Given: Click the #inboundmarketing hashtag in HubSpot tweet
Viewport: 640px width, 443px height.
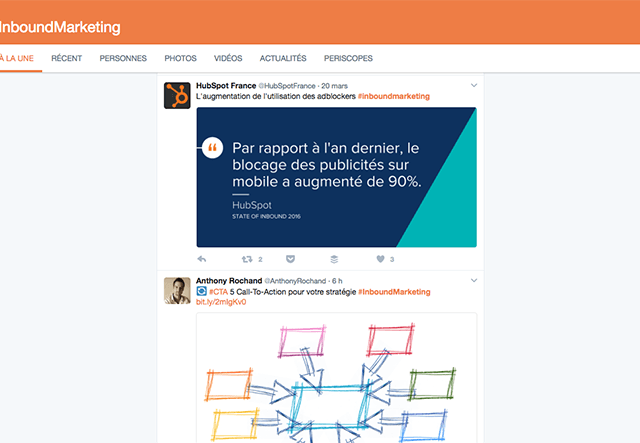Looking at the screenshot, I should coord(393,96).
